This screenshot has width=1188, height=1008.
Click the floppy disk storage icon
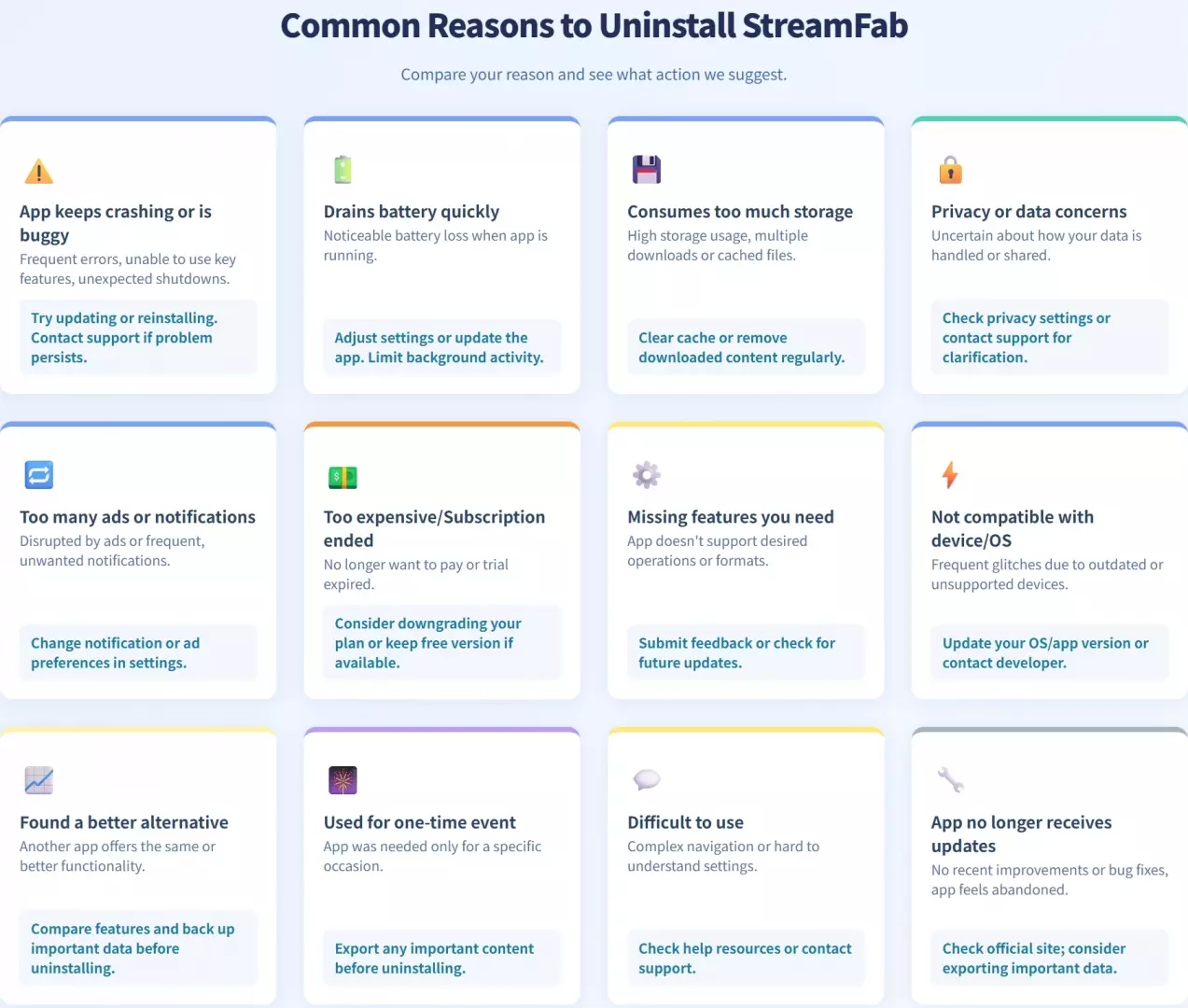click(x=646, y=170)
